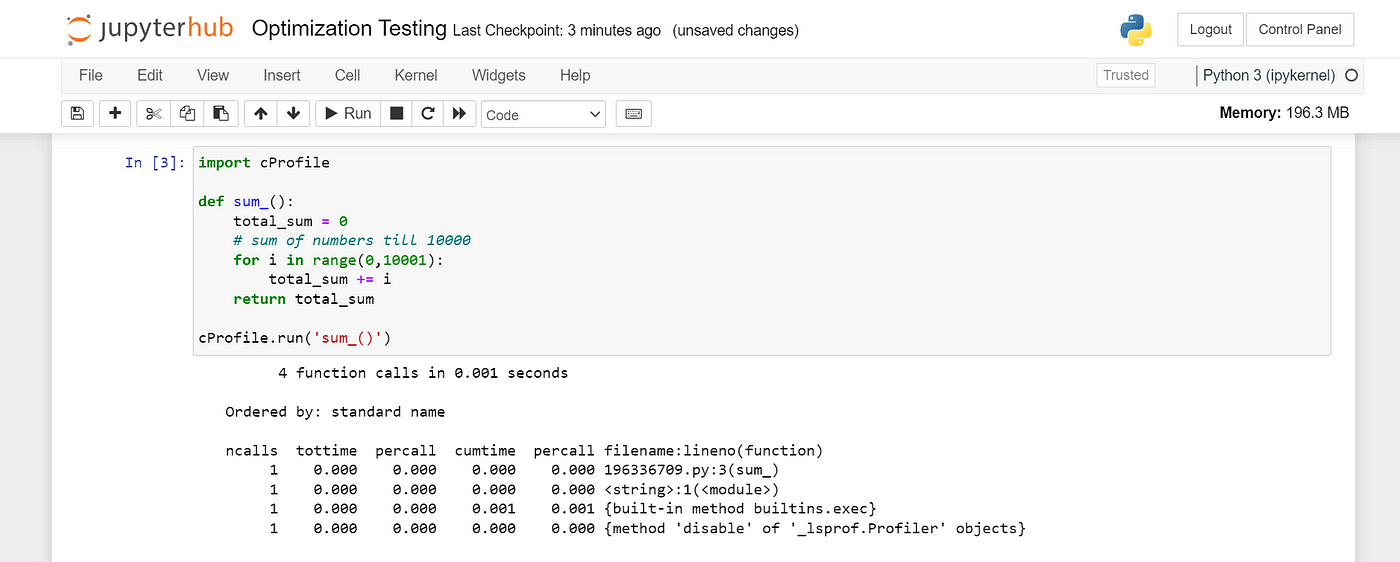
Task: Click the Logout button
Action: point(1210,29)
